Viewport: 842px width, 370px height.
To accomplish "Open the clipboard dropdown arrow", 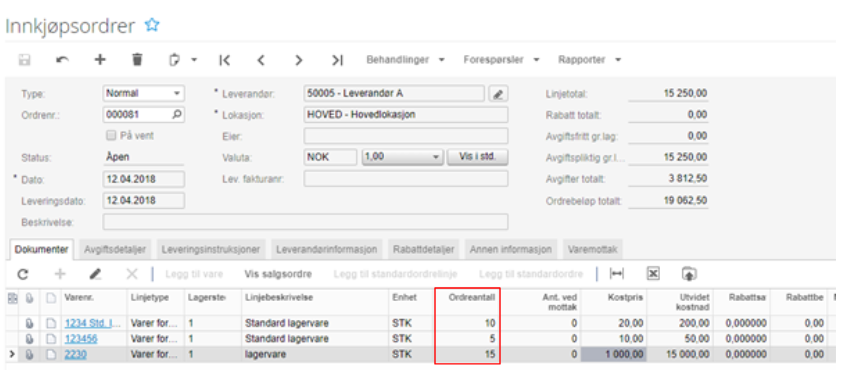I will click(193, 60).
